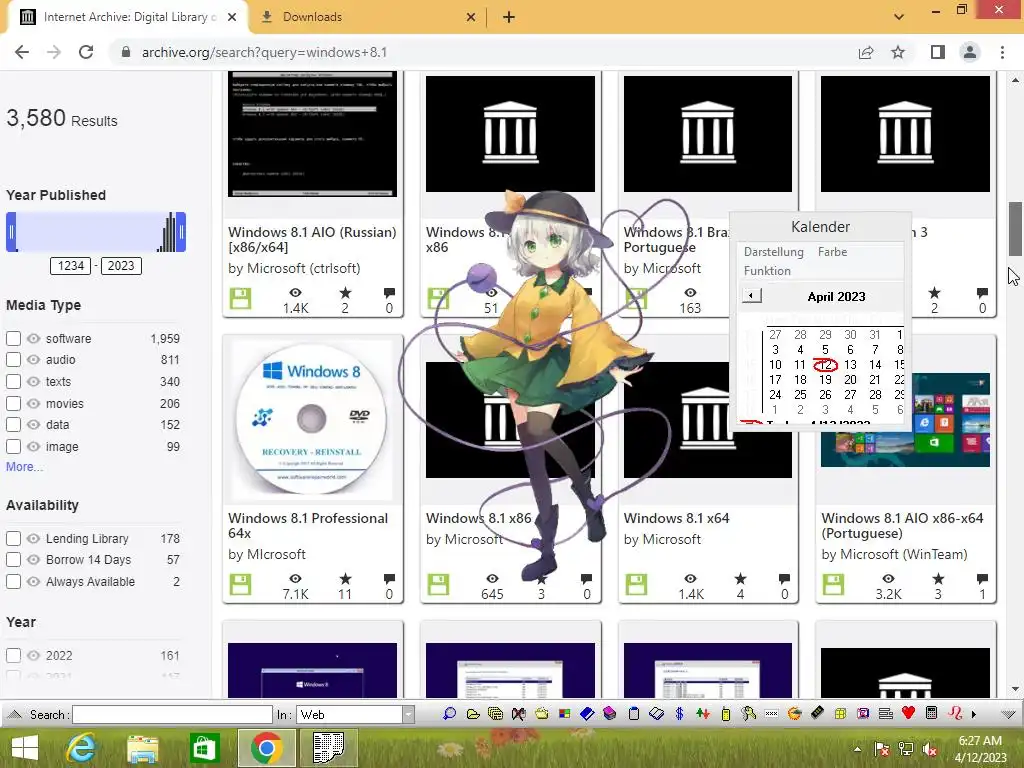Click the blue dollar sign icon
The width and height of the screenshot is (1024, 768).
(x=679, y=714)
